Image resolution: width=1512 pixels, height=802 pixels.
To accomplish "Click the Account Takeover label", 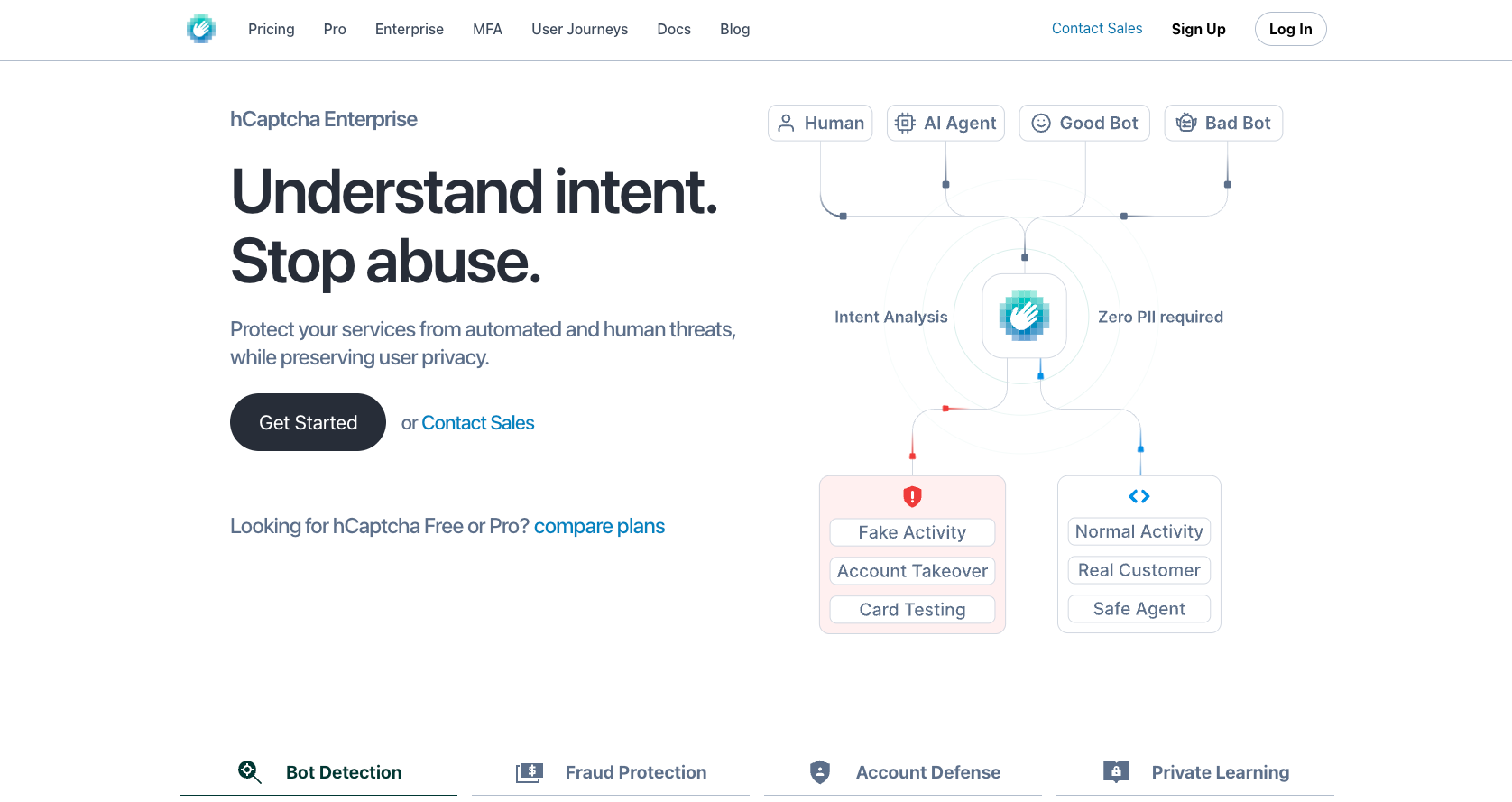I will coord(912,571).
